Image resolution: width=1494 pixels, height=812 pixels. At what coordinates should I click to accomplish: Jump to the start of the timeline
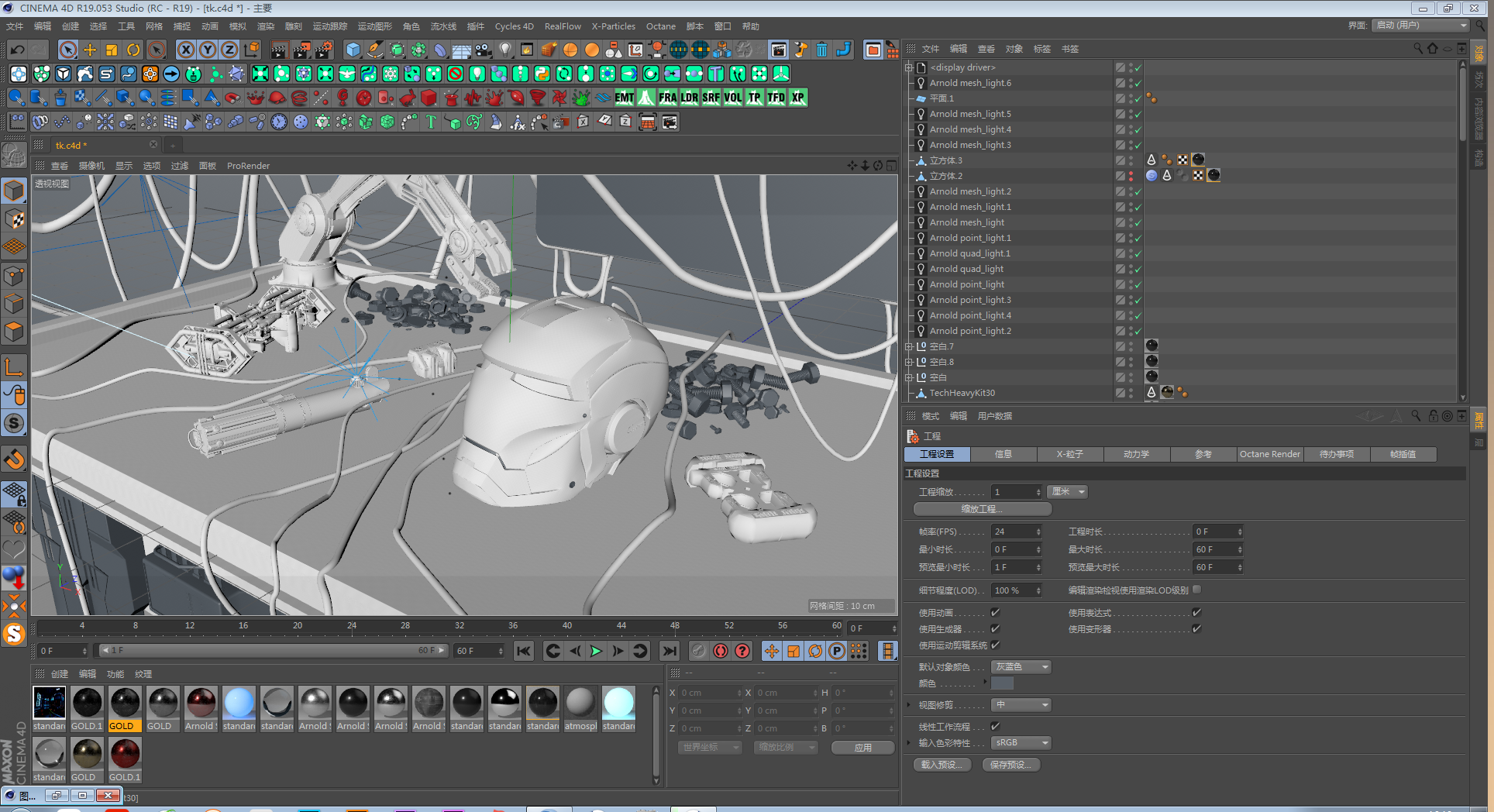tap(524, 651)
